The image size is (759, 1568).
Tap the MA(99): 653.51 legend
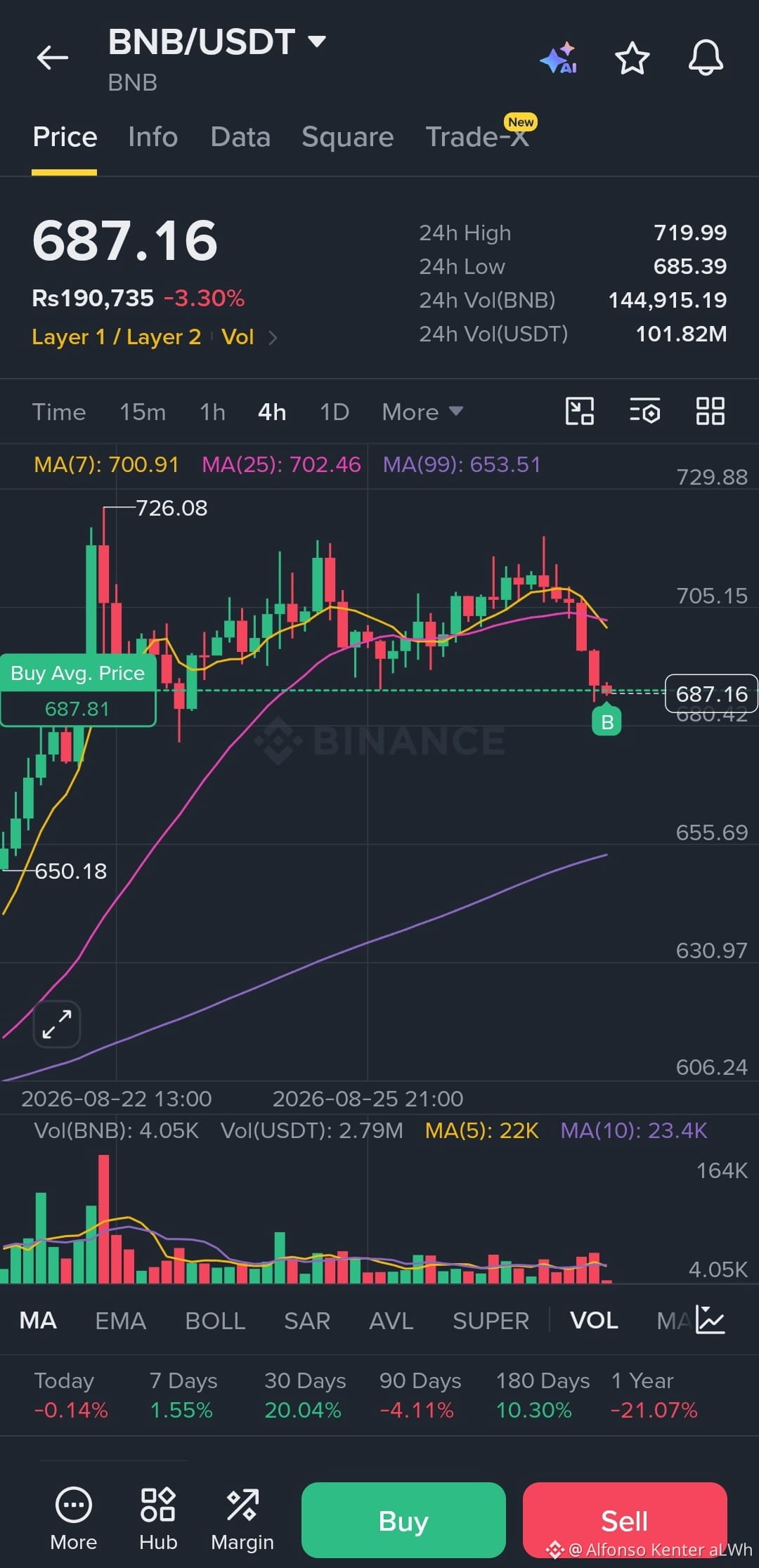click(462, 464)
